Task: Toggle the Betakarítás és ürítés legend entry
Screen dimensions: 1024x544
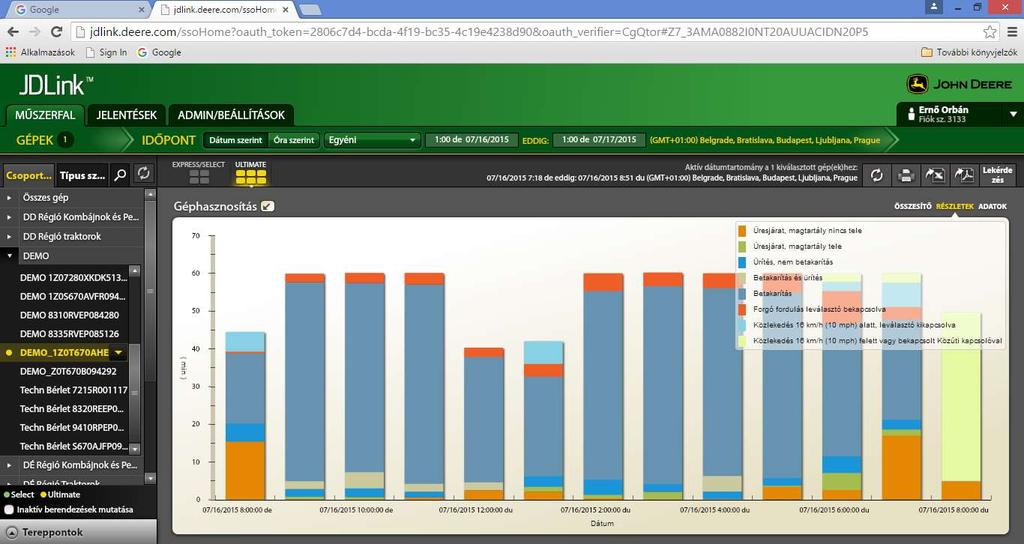Action: tap(780, 278)
